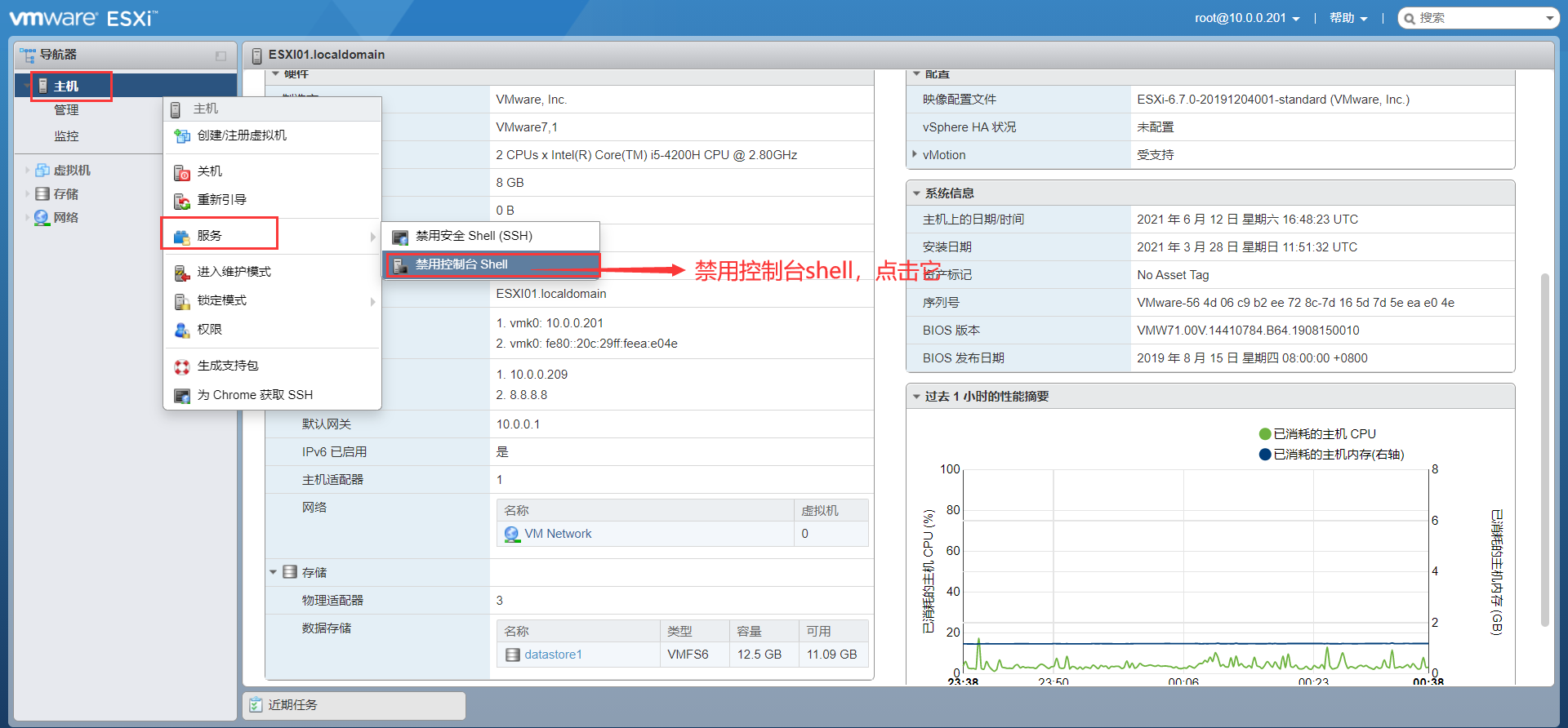Select Create/Register VM (创建/注册虚拟机) menu item
This screenshot has width=1568, height=728.
pyautogui.click(x=272, y=135)
